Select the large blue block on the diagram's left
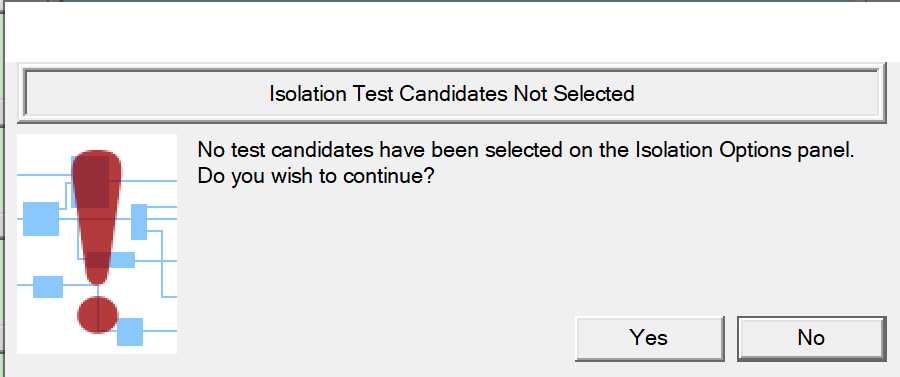The image size is (900, 377). [41, 219]
